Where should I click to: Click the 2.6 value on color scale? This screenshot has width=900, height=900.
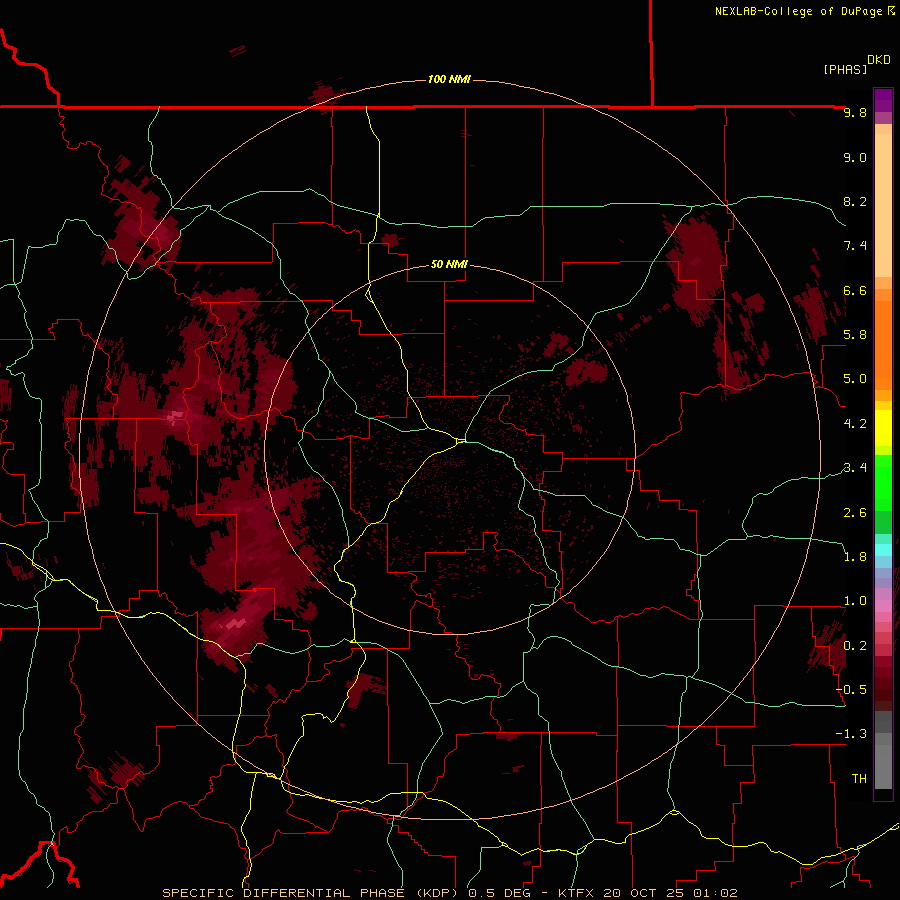point(855,512)
